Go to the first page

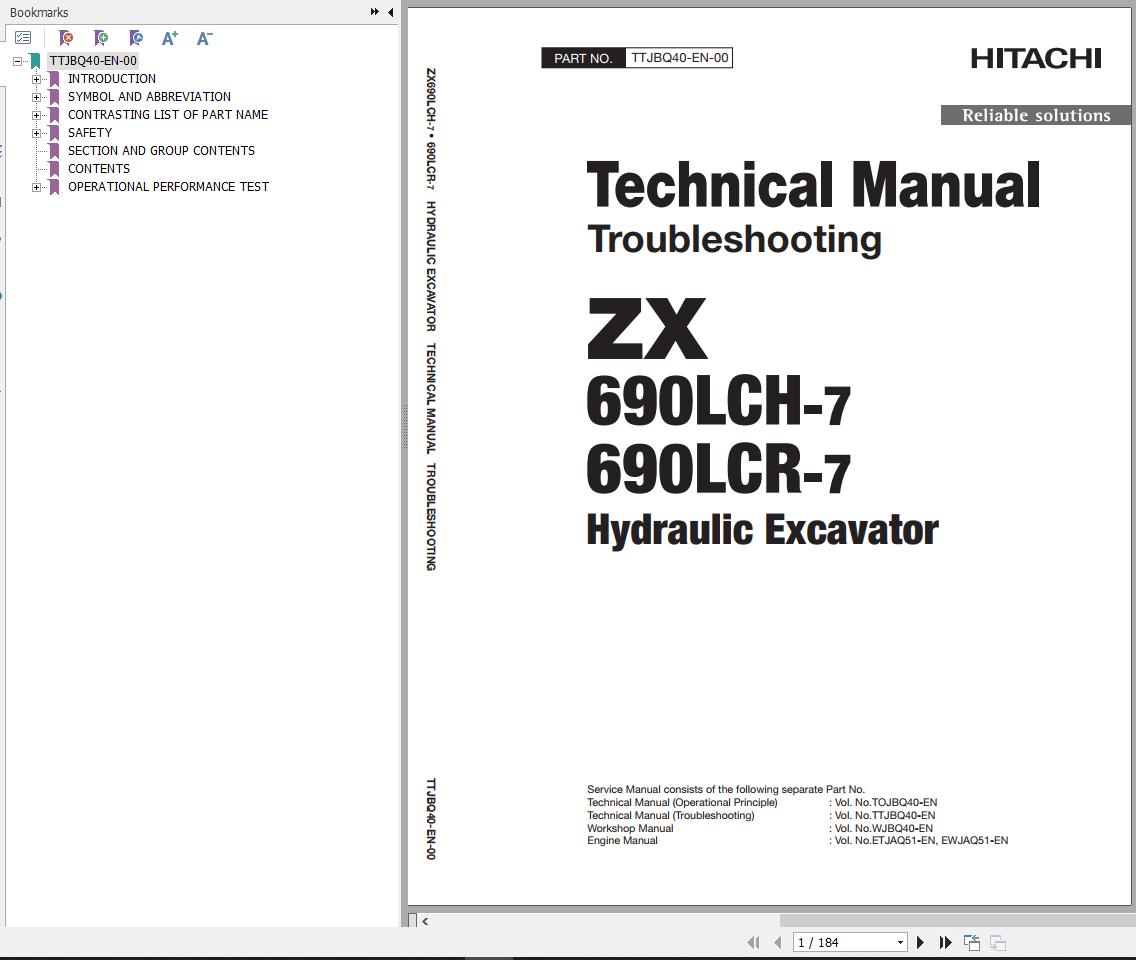753,943
